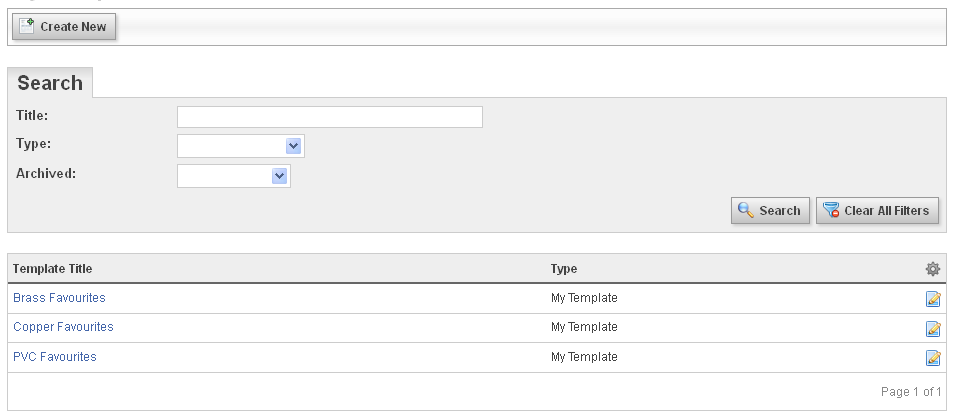Image resolution: width=955 pixels, height=416 pixels.
Task: Click edit icon for Copper Favourites row
Action: click(932, 328)
